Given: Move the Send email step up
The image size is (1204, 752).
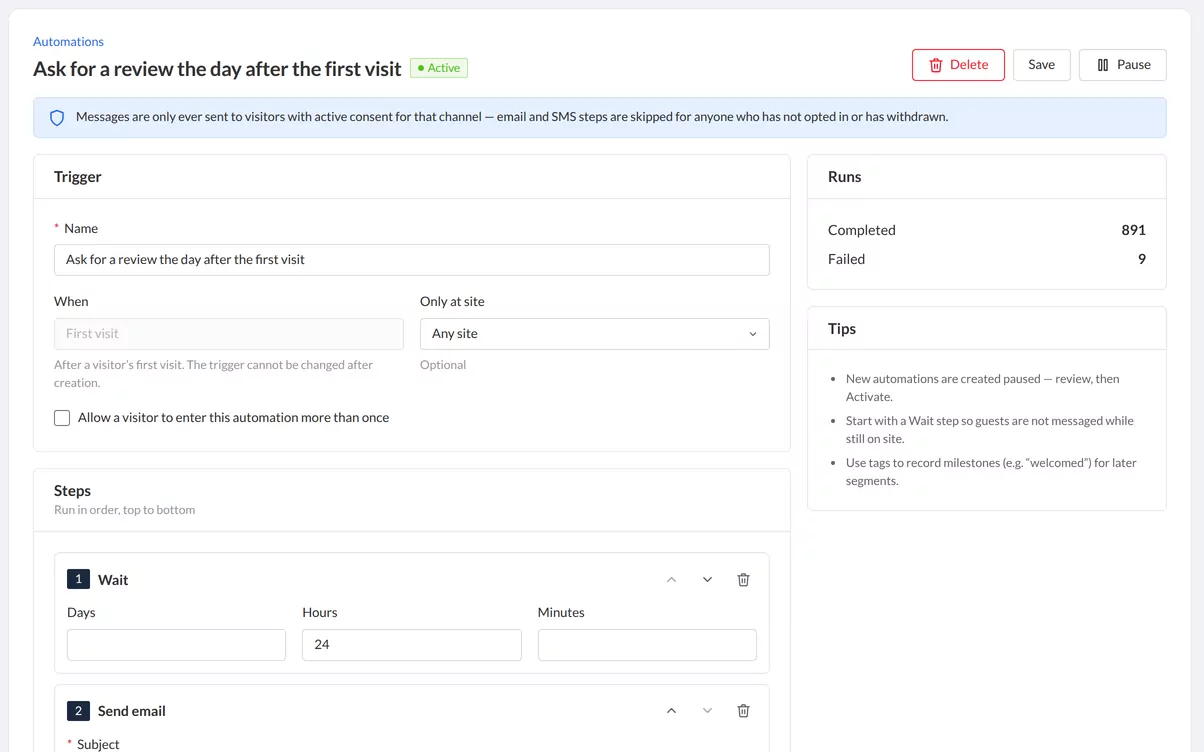Looking at the screenshot, I should (671, 711).
